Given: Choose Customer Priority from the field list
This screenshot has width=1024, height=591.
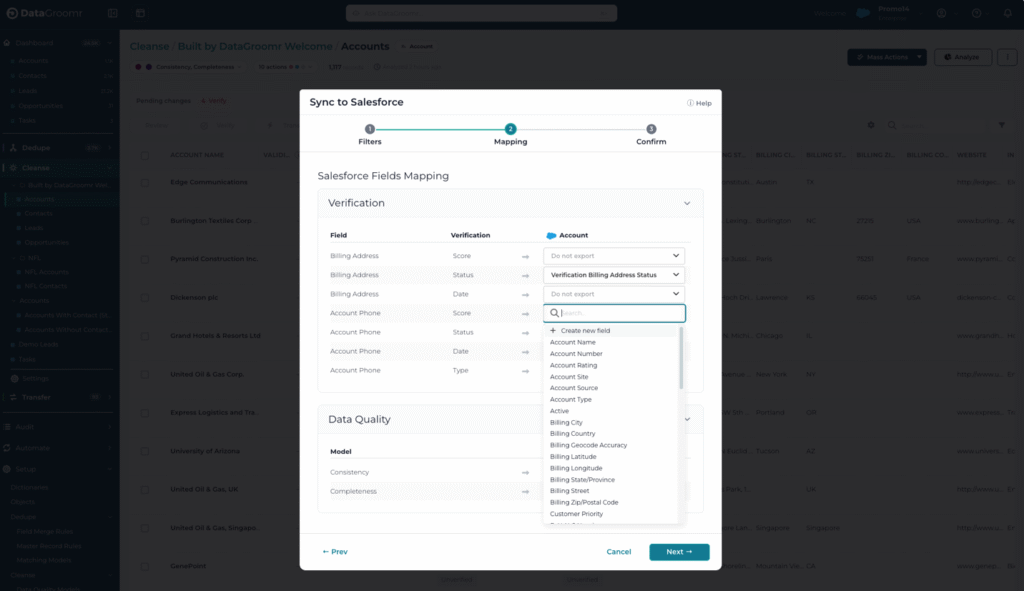Looking at the screenshot, I should point(576,514).
